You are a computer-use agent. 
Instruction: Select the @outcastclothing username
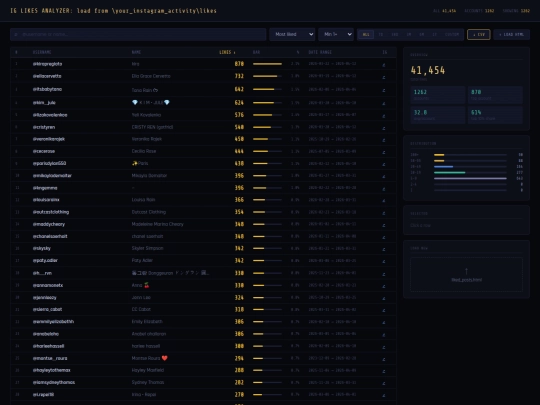(51, 212)
